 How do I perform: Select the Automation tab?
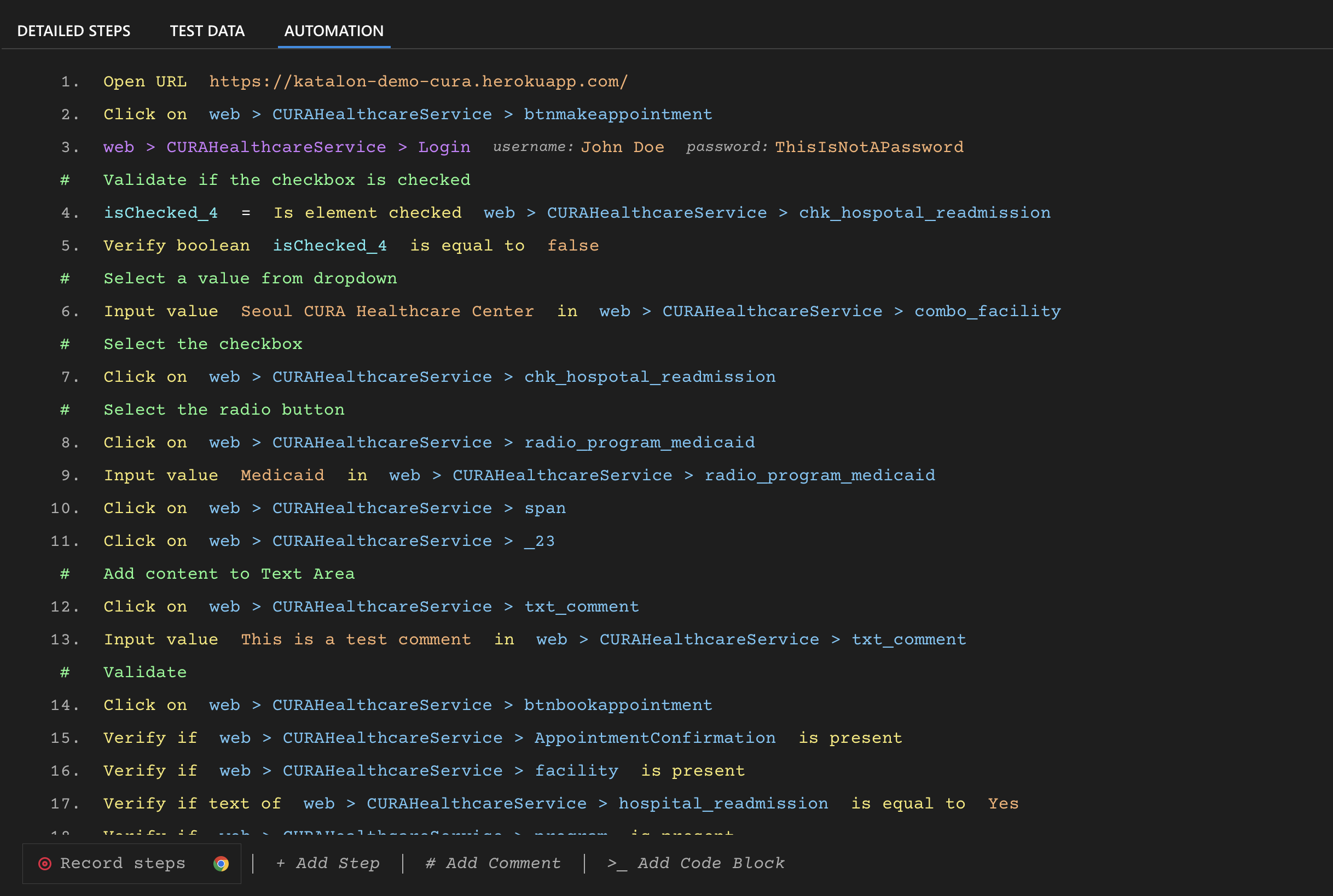pyautogui.click(x=334, y=31)
